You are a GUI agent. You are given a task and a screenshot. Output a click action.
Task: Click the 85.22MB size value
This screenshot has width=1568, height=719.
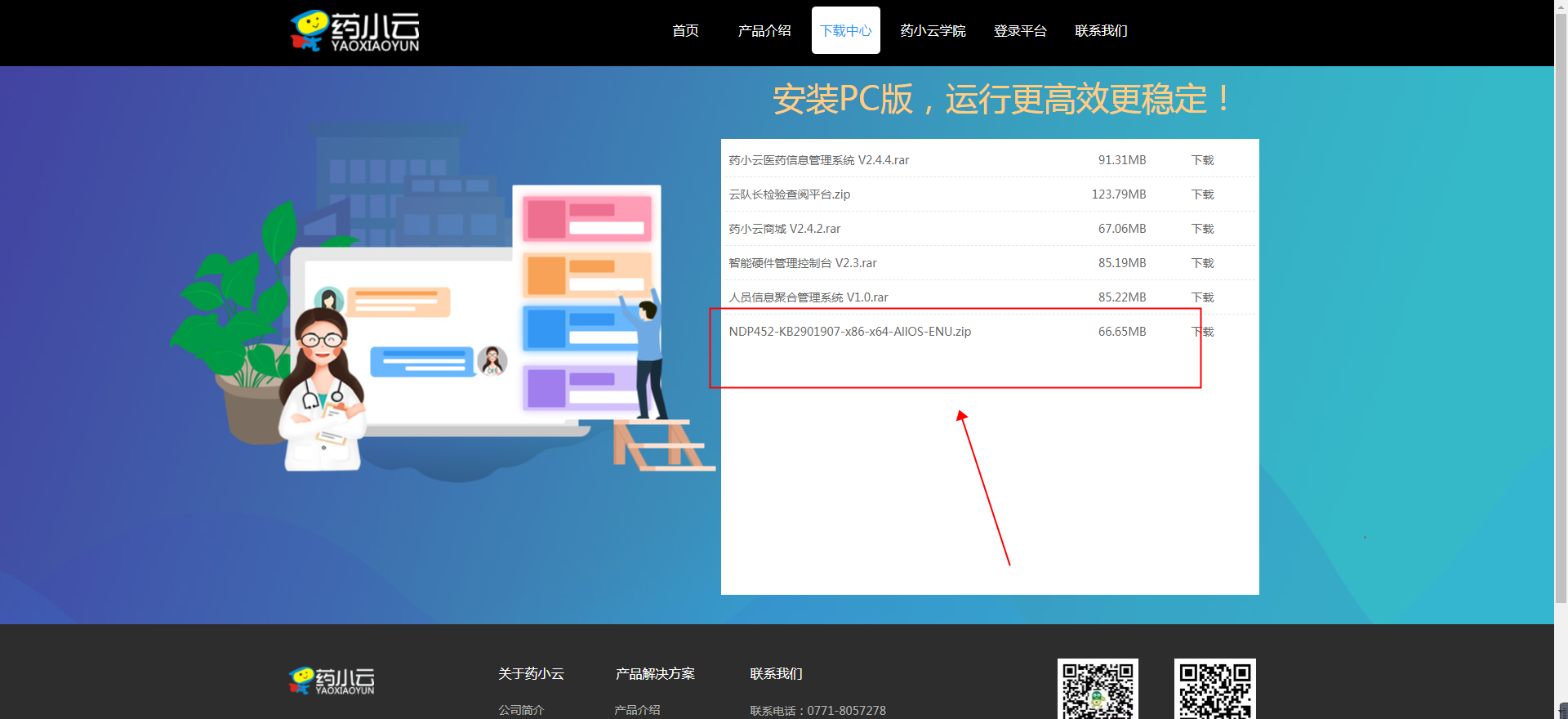1122,297
